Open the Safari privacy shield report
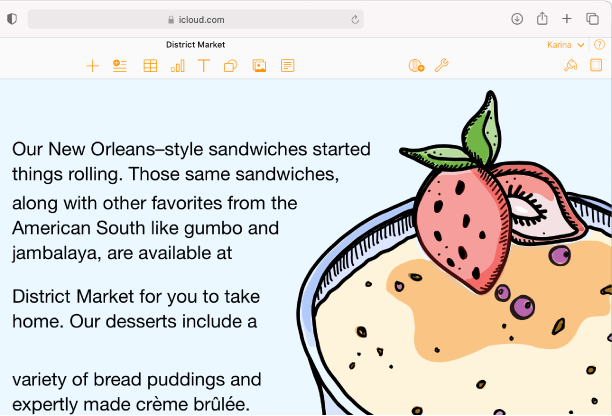The width and height of the screenshot is (612, 416). pos(12,19)
